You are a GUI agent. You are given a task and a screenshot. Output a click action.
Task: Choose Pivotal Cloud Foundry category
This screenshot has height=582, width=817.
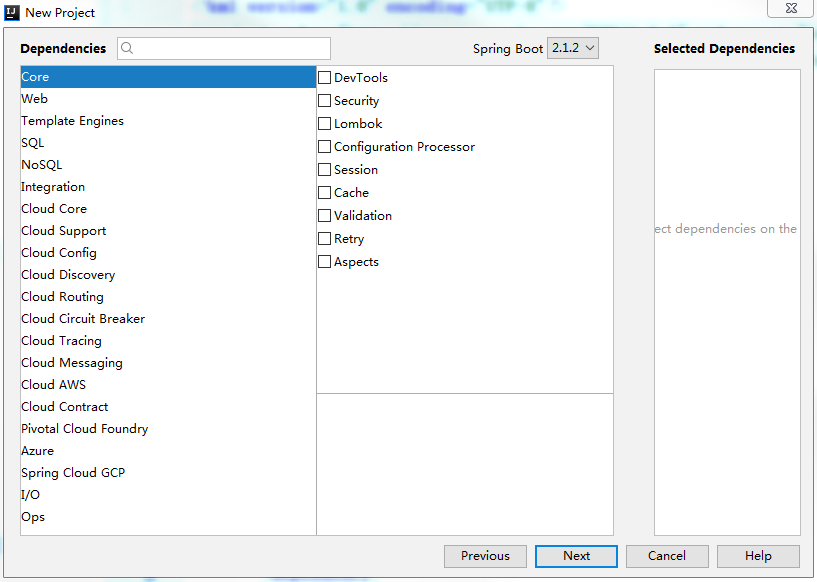click(x=168, y=428)
